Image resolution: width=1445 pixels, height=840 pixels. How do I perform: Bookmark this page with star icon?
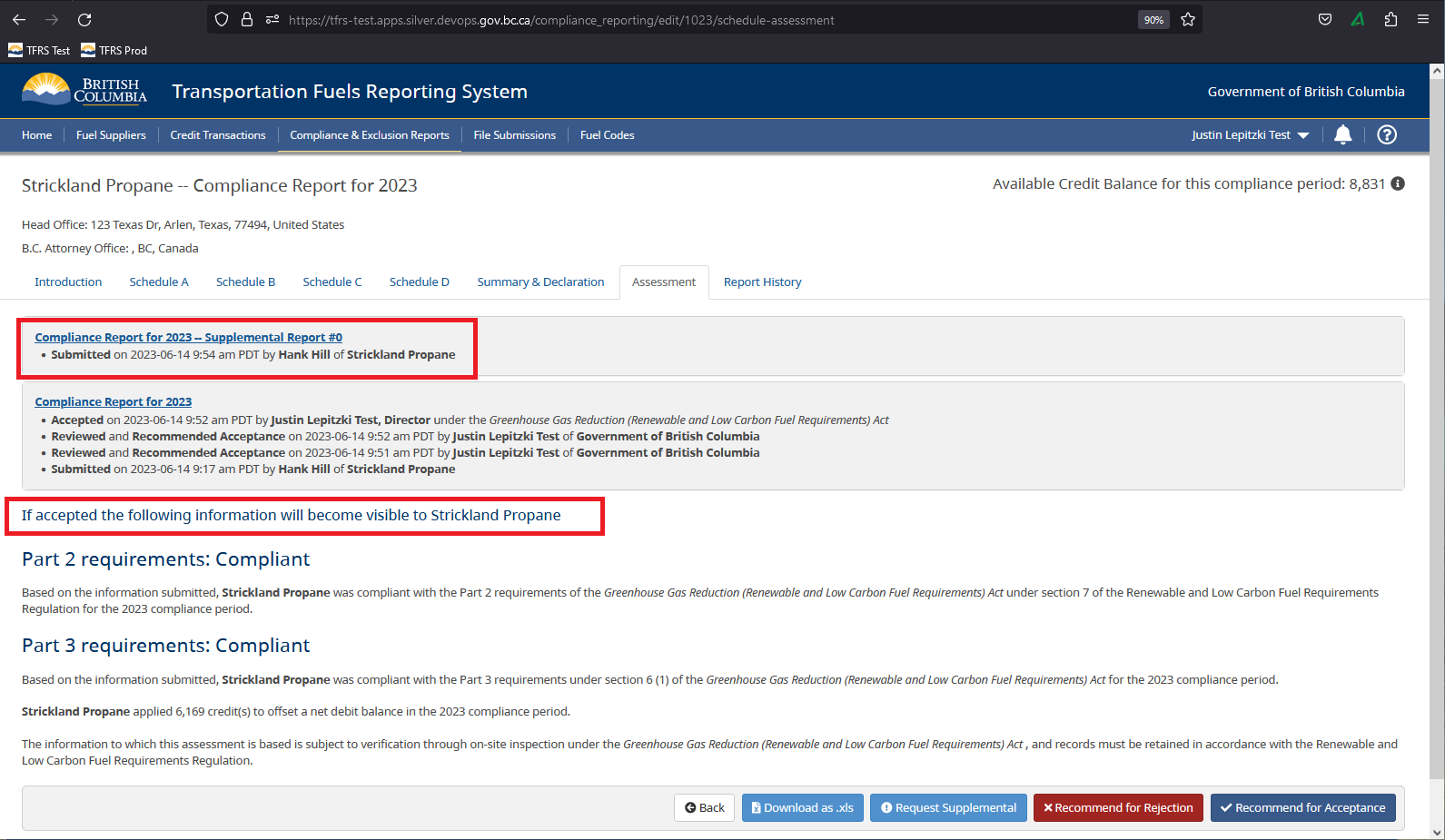pos(1188,19)
